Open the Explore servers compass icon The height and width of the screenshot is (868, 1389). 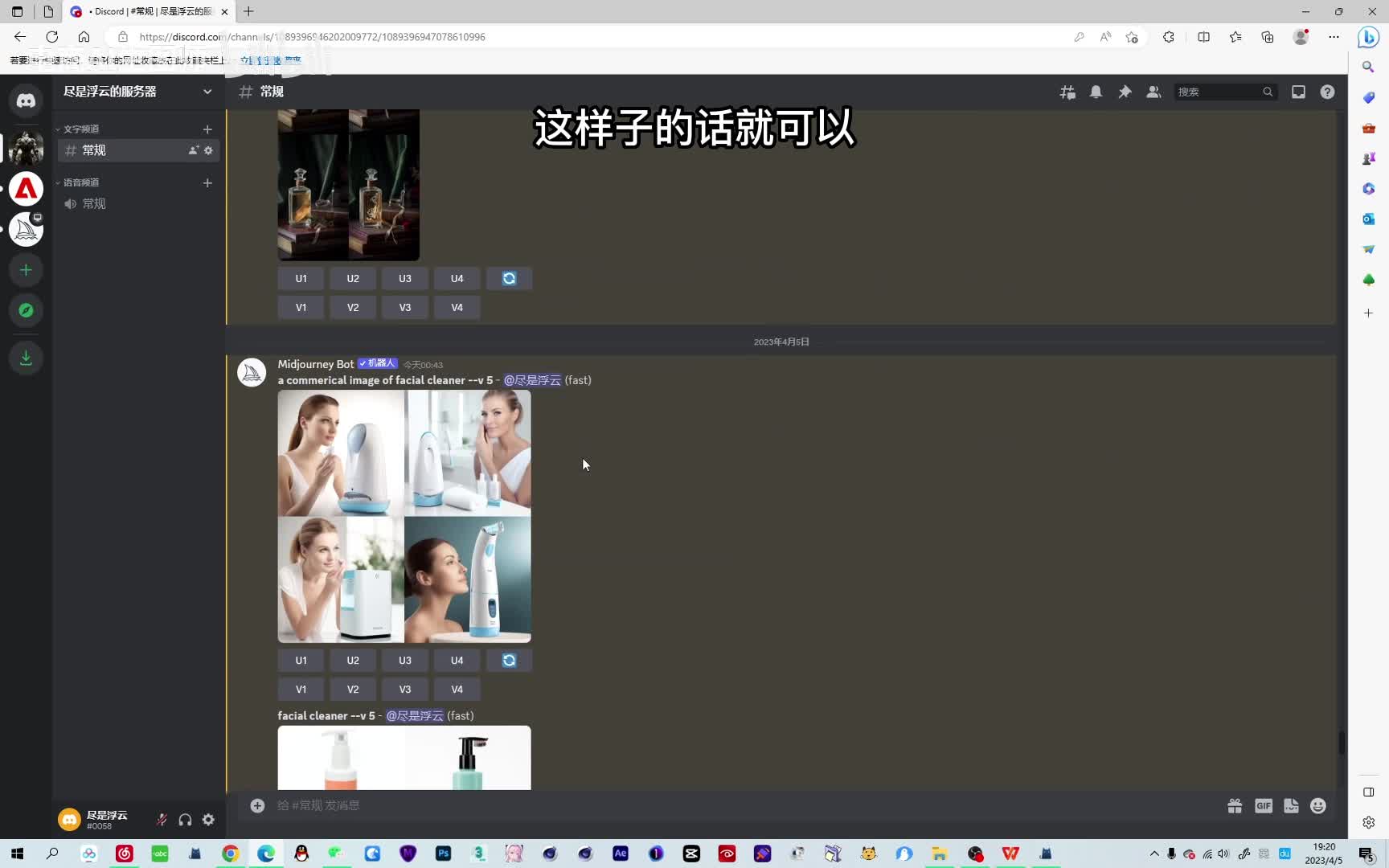pos(26,310)
